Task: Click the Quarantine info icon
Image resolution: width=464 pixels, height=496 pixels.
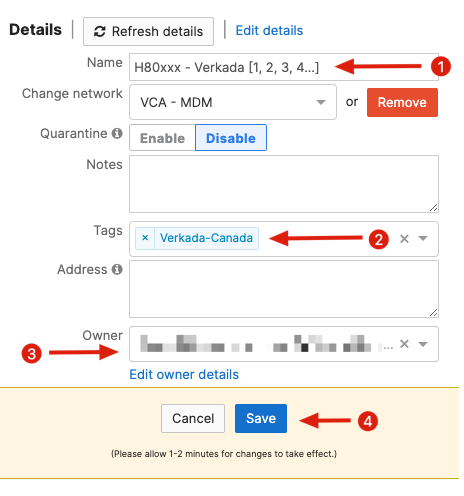Action: point(117,133)
